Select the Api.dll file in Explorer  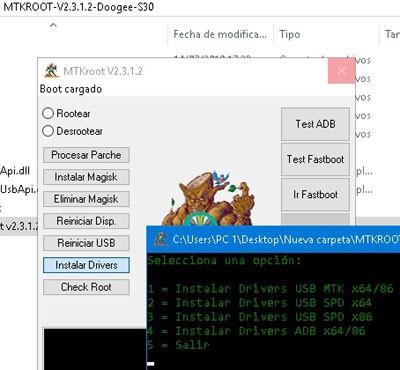coord(15,171)
